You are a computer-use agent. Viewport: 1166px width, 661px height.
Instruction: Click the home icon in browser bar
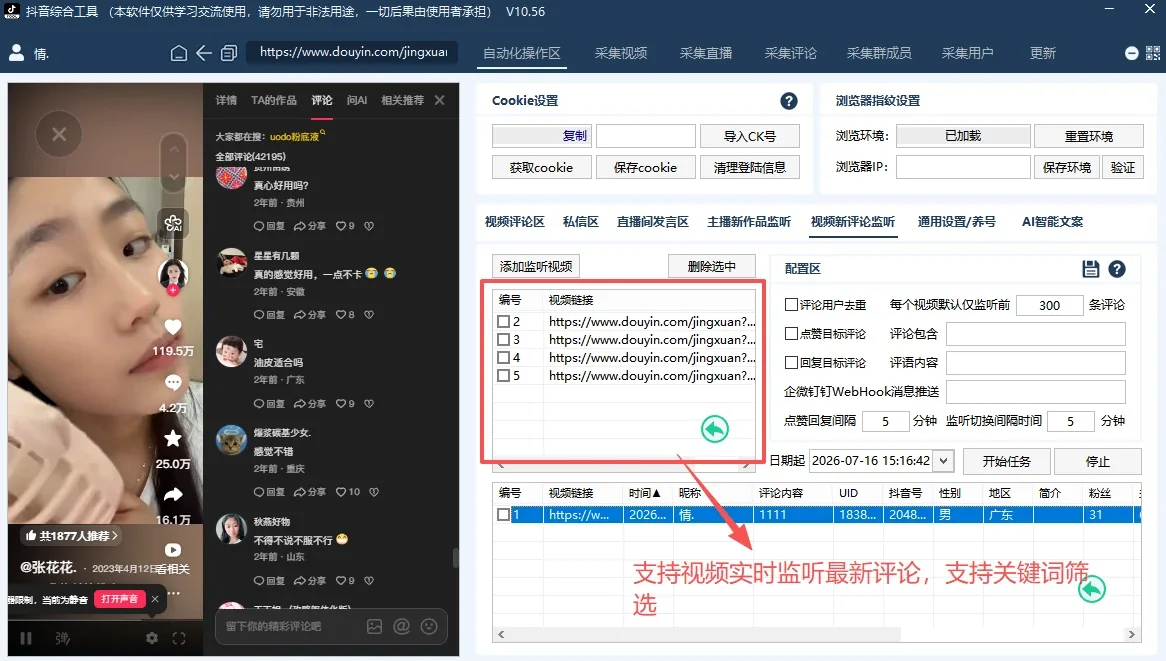tap(178, 53)
